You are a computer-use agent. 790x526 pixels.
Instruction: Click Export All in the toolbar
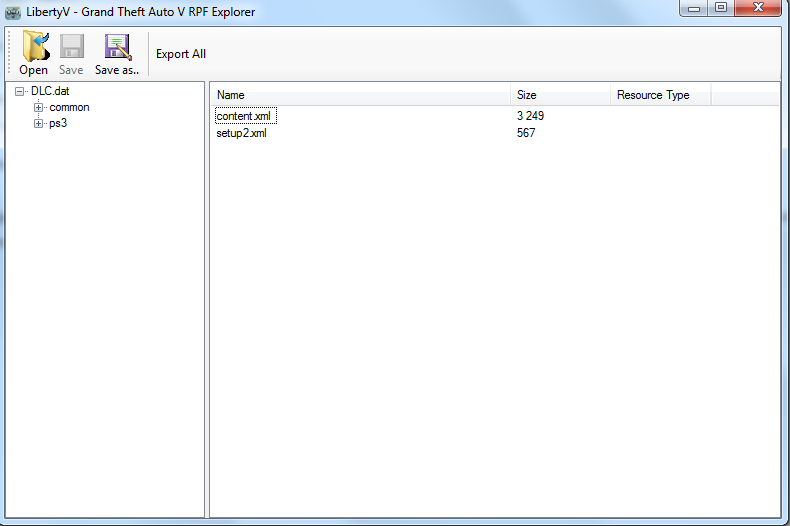(x=181, y=54)
